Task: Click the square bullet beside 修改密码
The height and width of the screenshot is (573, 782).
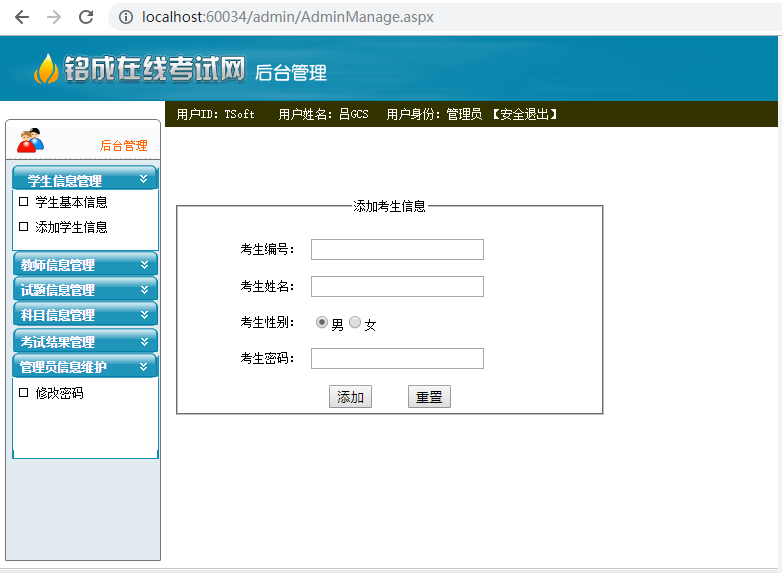Action: pyautogui.click(x=23, y=392)
